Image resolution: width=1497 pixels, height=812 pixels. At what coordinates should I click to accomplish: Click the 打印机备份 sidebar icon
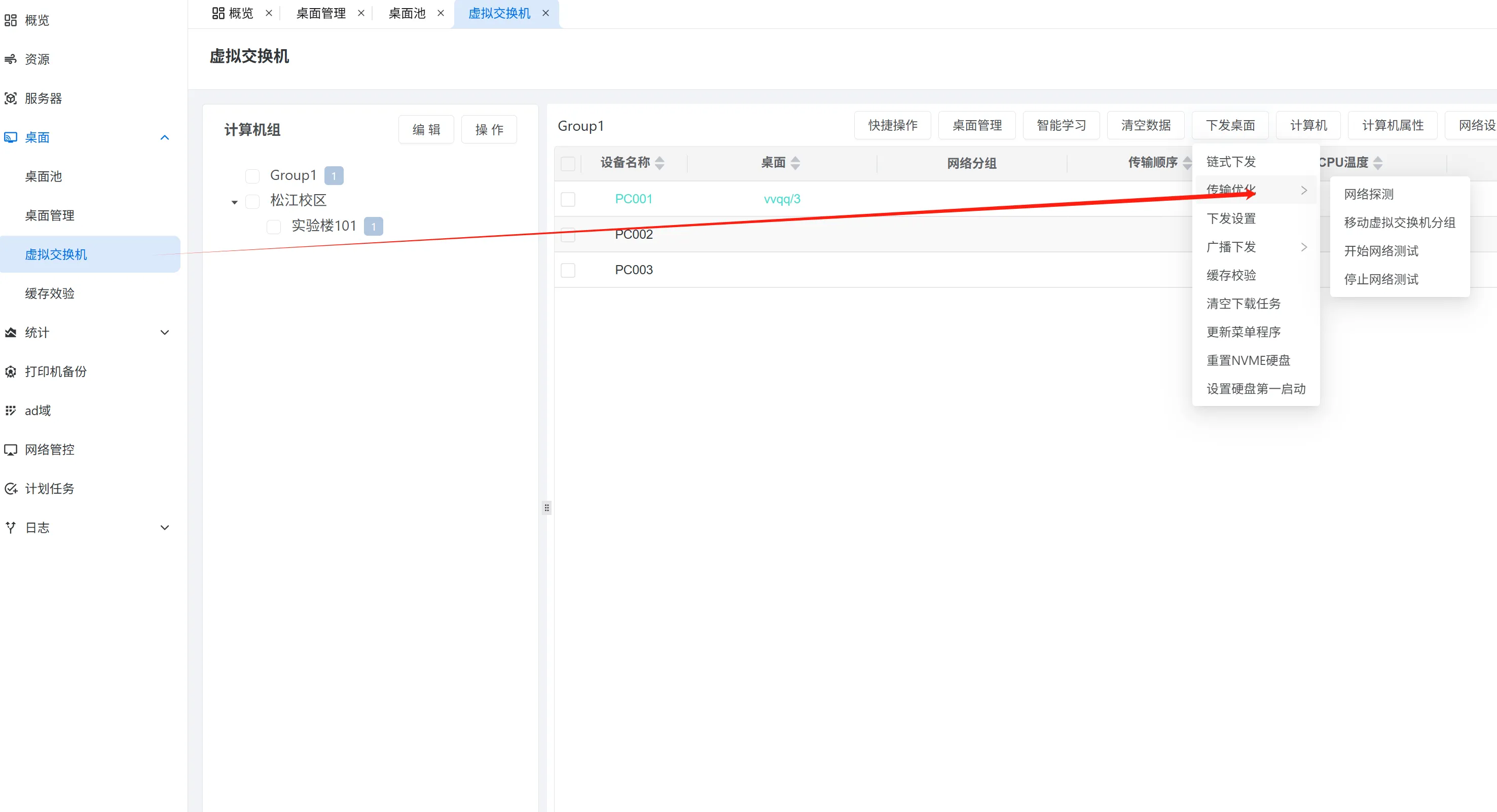(x=11, y=372)
